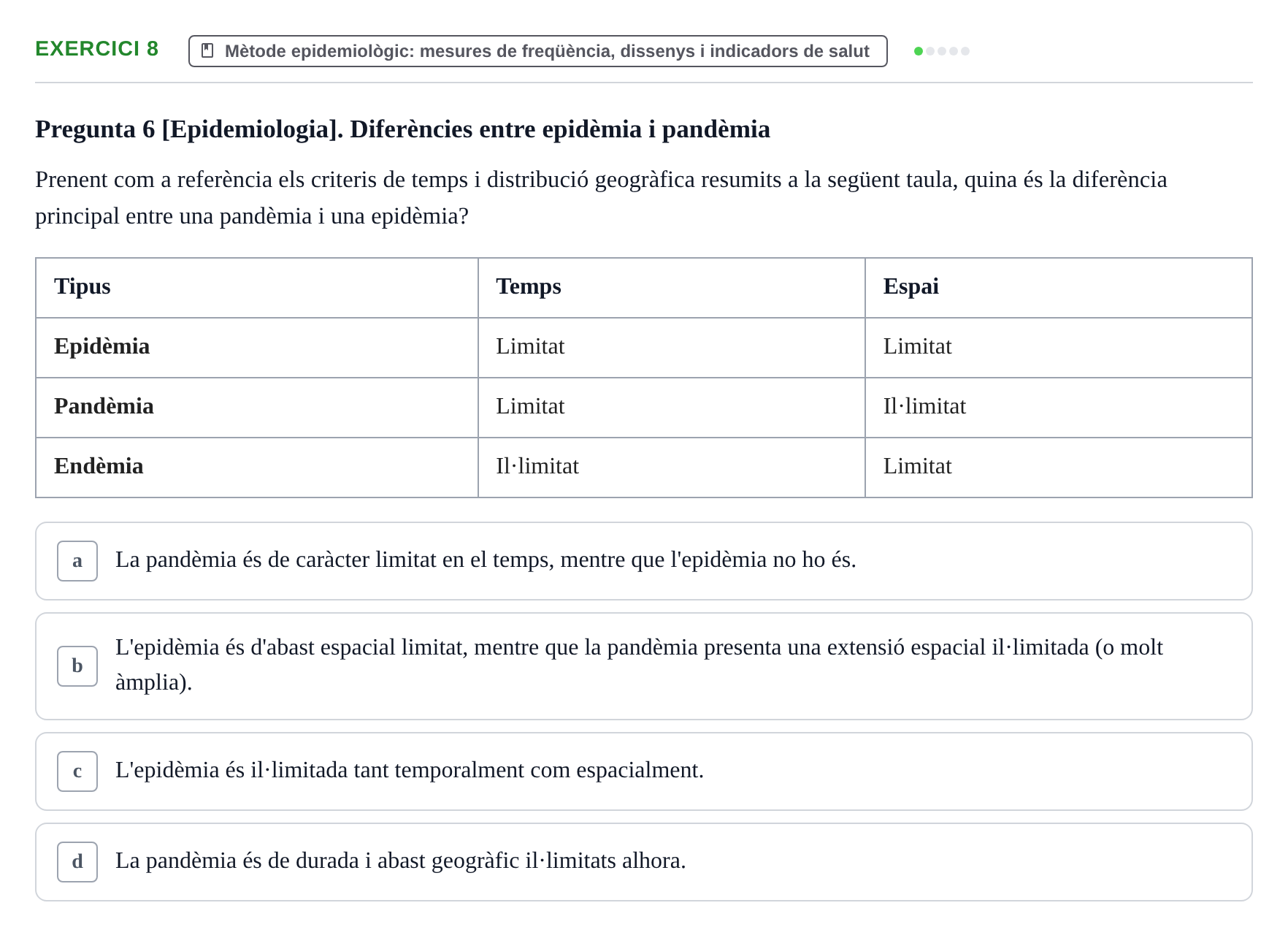
Task: Choose option about pandèmia limitat en el temps
Action: [x=643, y=561]
